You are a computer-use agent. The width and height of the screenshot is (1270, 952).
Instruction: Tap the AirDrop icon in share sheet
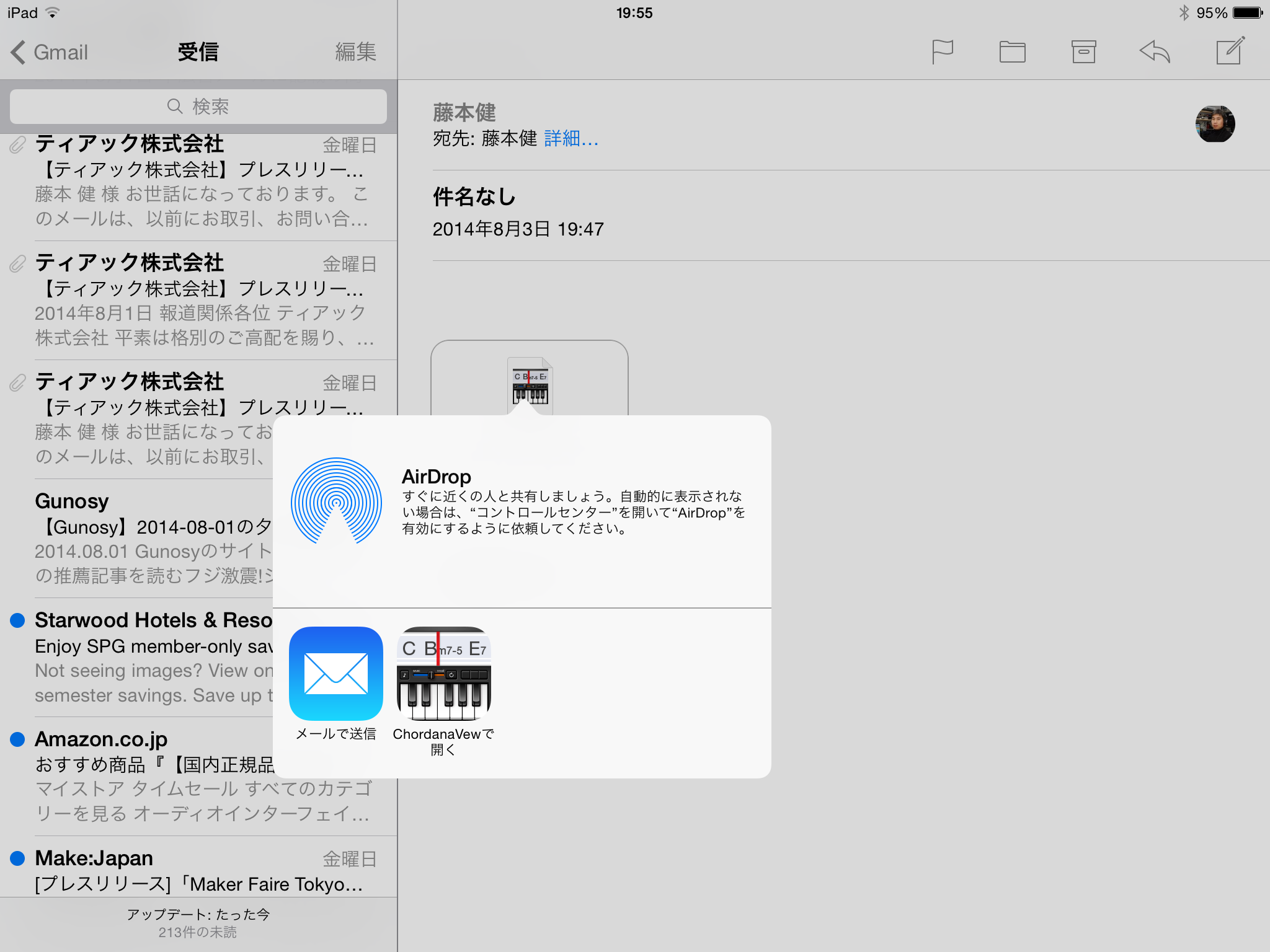coord(336,501)
